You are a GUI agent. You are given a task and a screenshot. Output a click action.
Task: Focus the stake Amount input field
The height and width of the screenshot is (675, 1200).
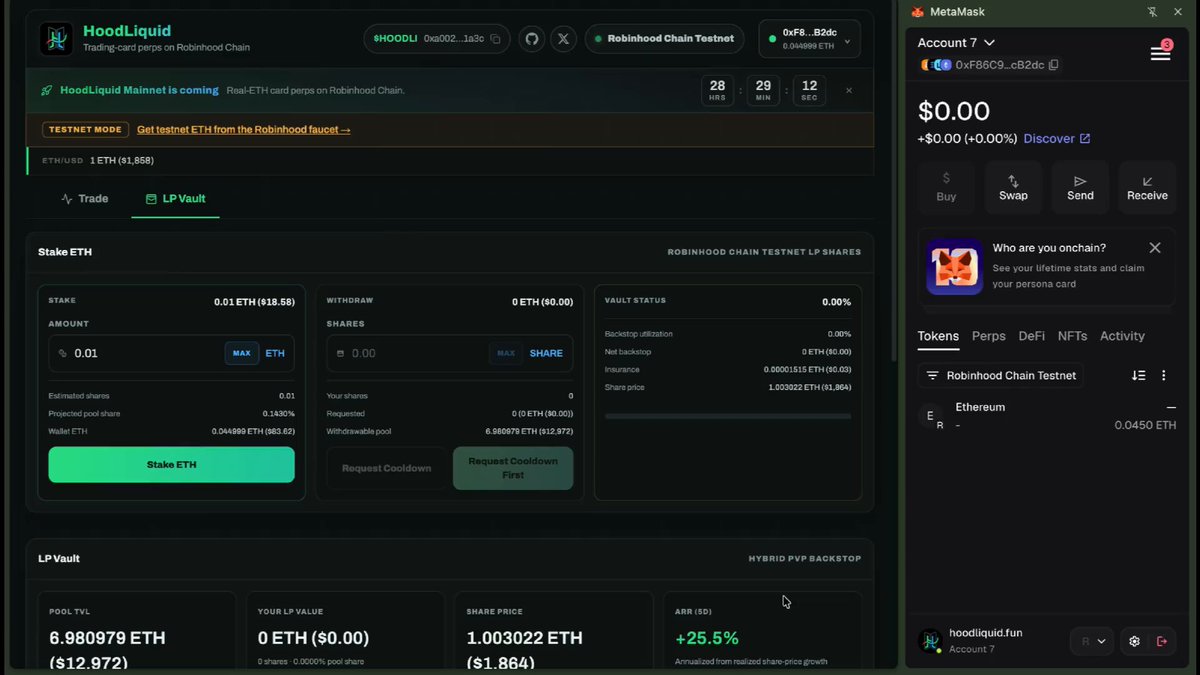(171, 353)
